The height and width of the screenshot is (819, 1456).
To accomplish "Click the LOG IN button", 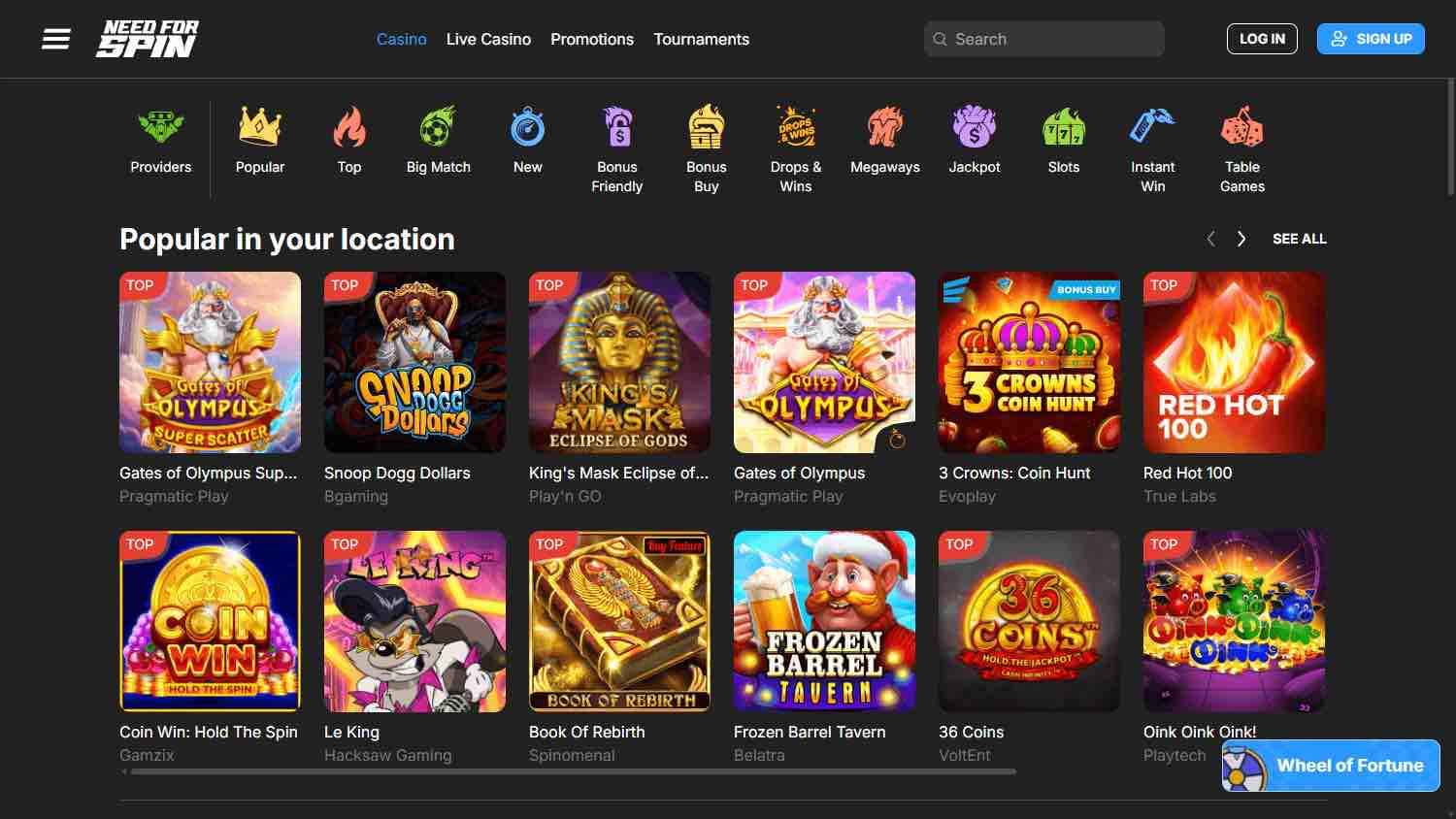I will click(1262, 39).
